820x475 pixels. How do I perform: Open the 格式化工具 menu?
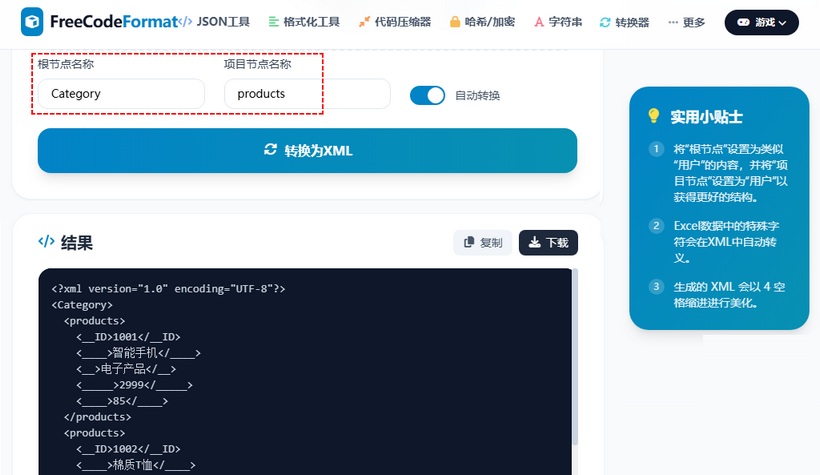coord(304,22)
